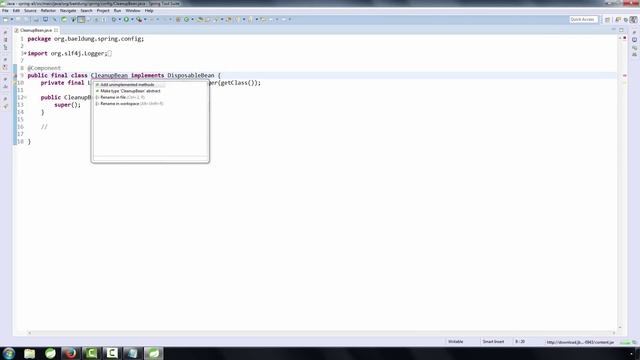Open the Help menu
Image resolution: width=640 pixels, height=360 pixels.
(x=149, y=11)
